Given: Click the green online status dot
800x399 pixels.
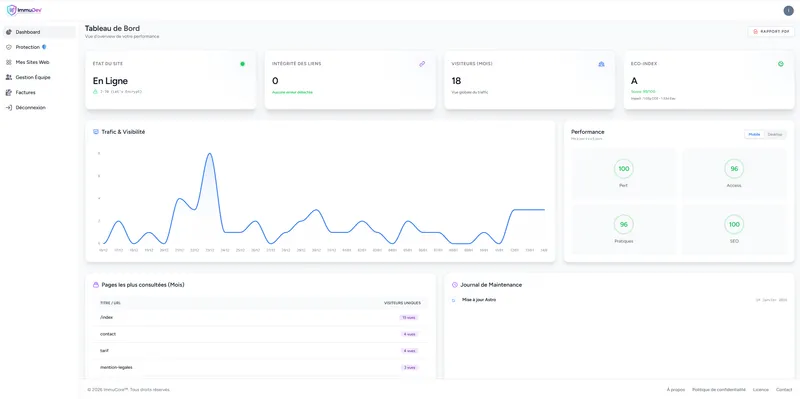Looking at the screenshot, I should (x=242, y=64).
